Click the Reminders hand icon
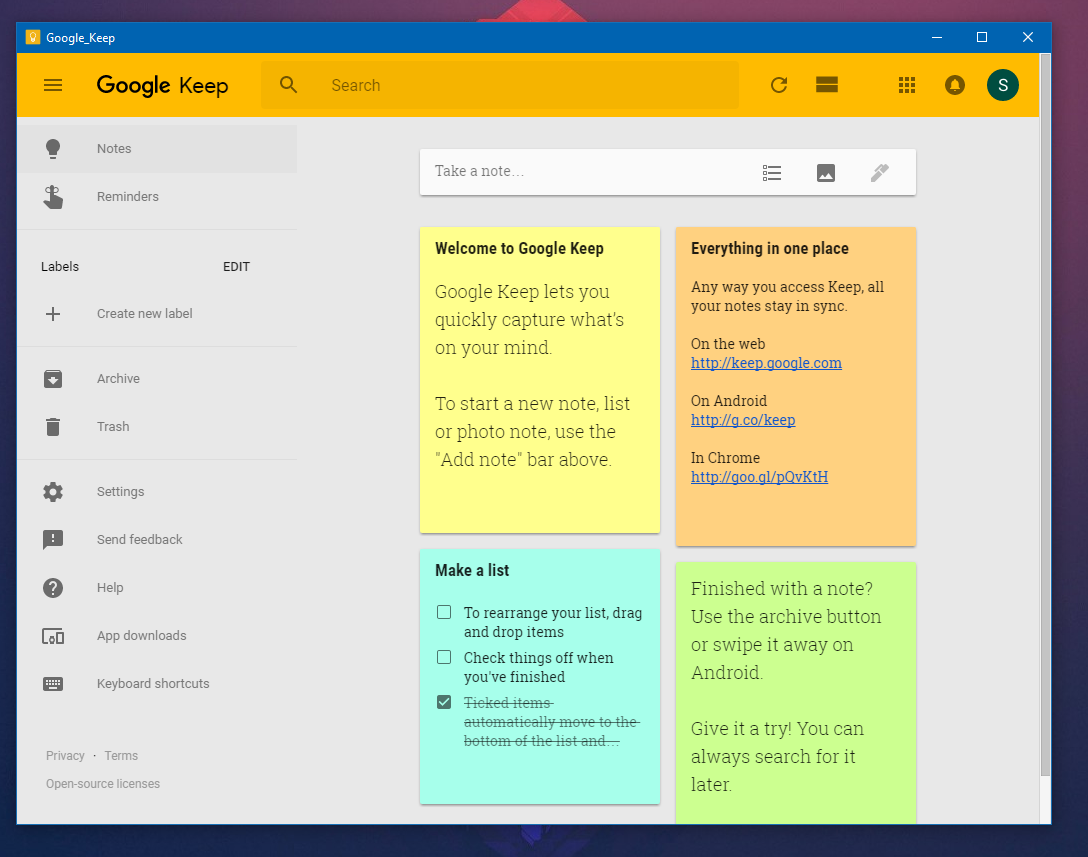This screenshot has width=1088, height=857. coord(53,197)
